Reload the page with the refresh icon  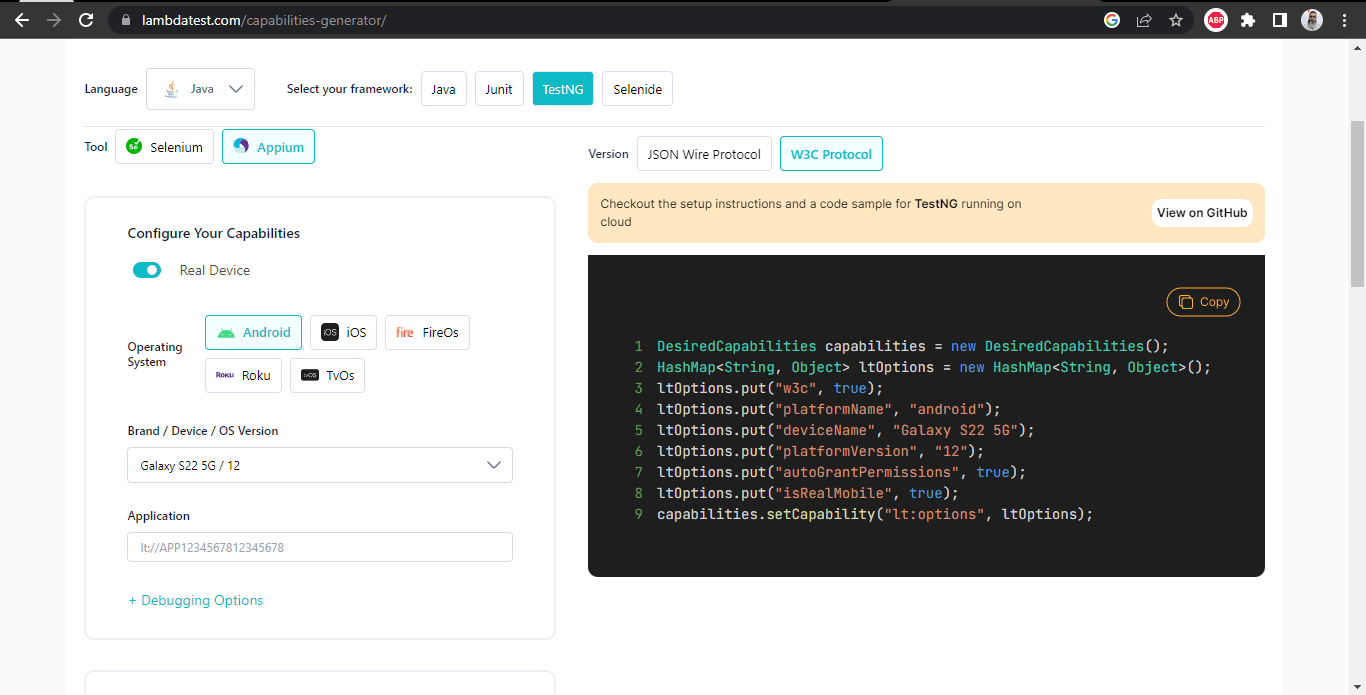tap(87, 20)
